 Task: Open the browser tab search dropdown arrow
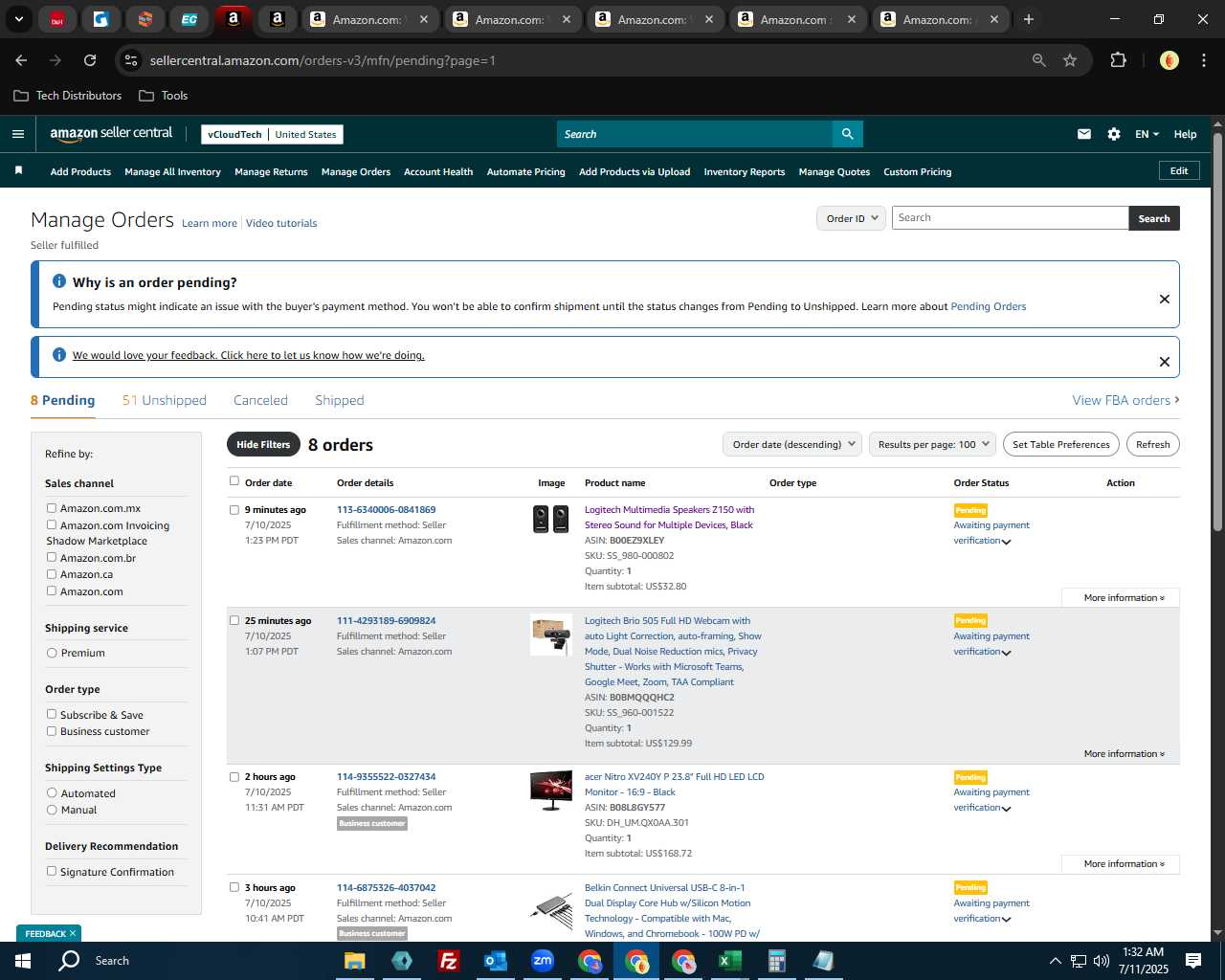(x=18, y=19)
